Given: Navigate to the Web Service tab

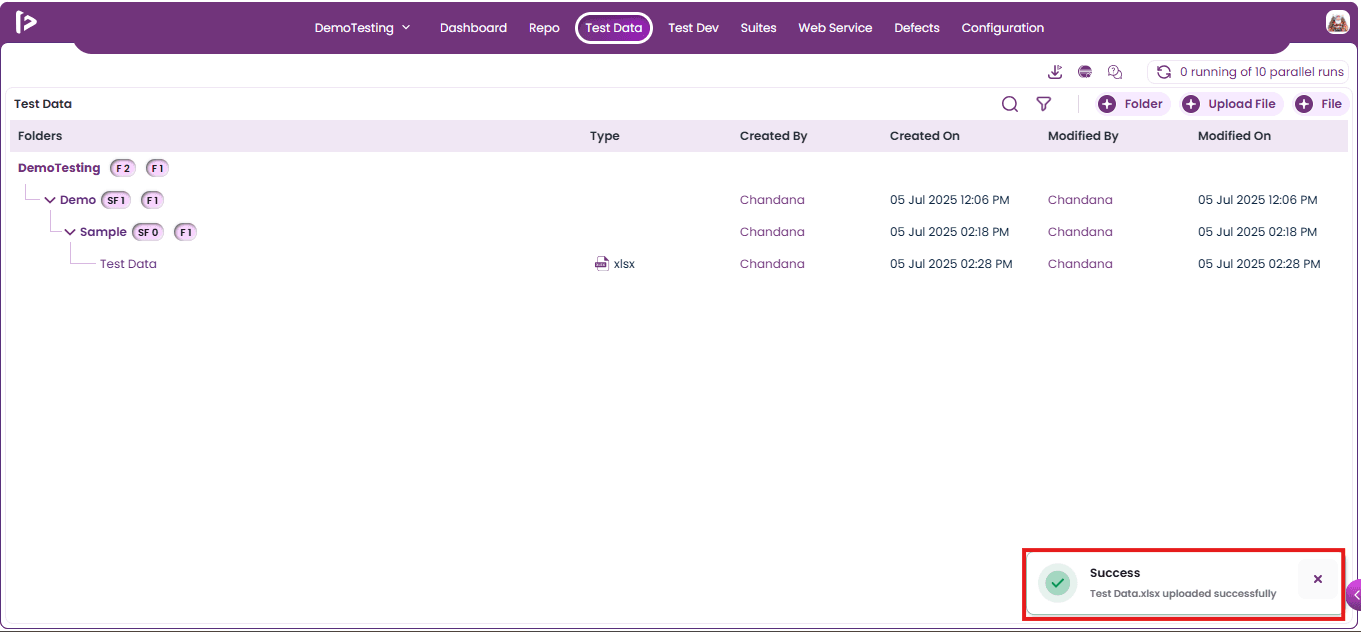Looking at the screenshot, I should point(835,28).
